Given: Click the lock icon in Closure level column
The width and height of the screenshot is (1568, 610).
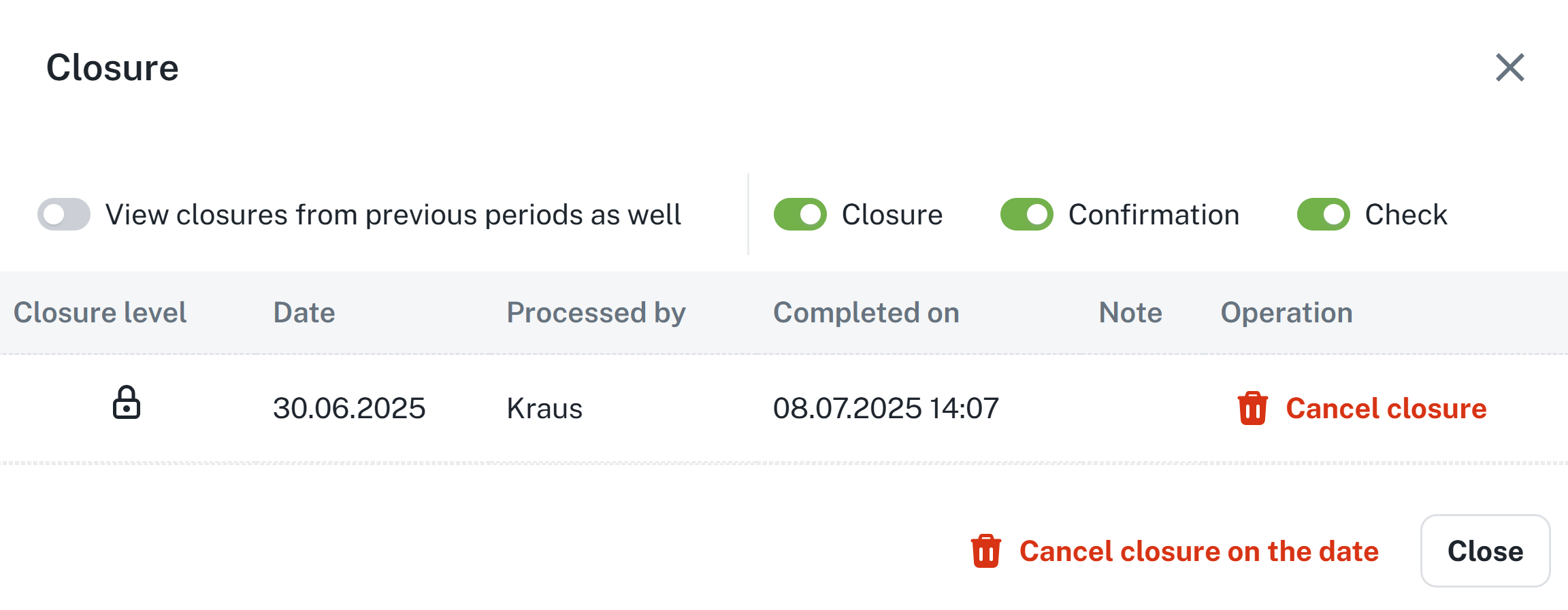Looking at the screenshot, I should [x=127, y=403].
